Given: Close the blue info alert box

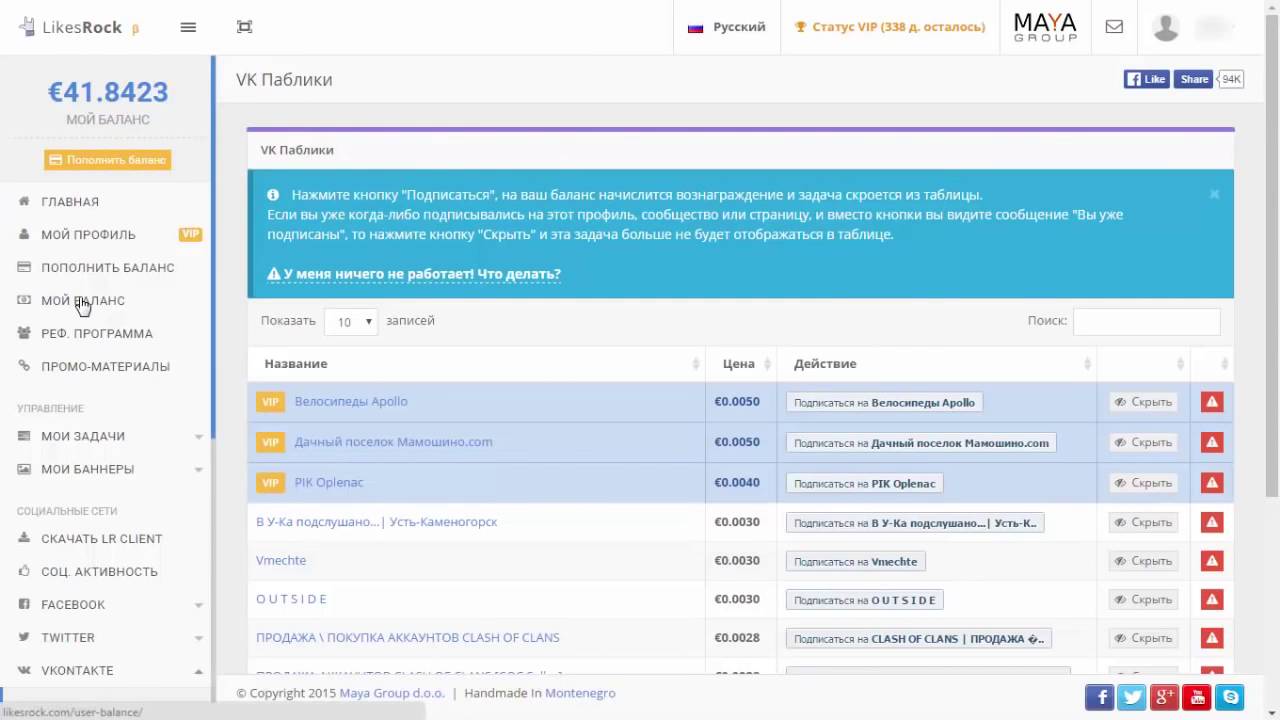Looking at the screenshot, I should pyautogui.click(x=1214, y=194).
